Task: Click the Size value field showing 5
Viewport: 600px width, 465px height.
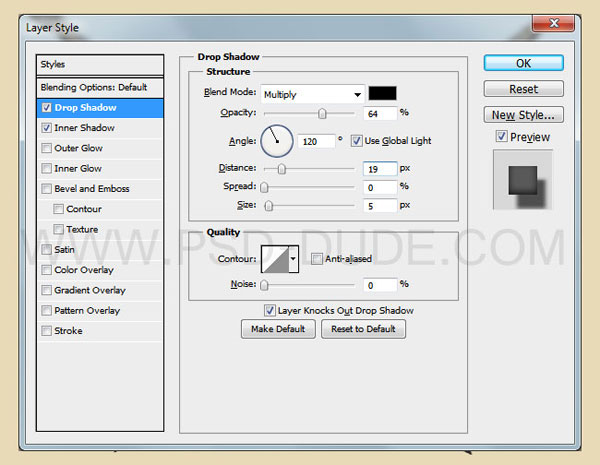Action: coord(380,206)
